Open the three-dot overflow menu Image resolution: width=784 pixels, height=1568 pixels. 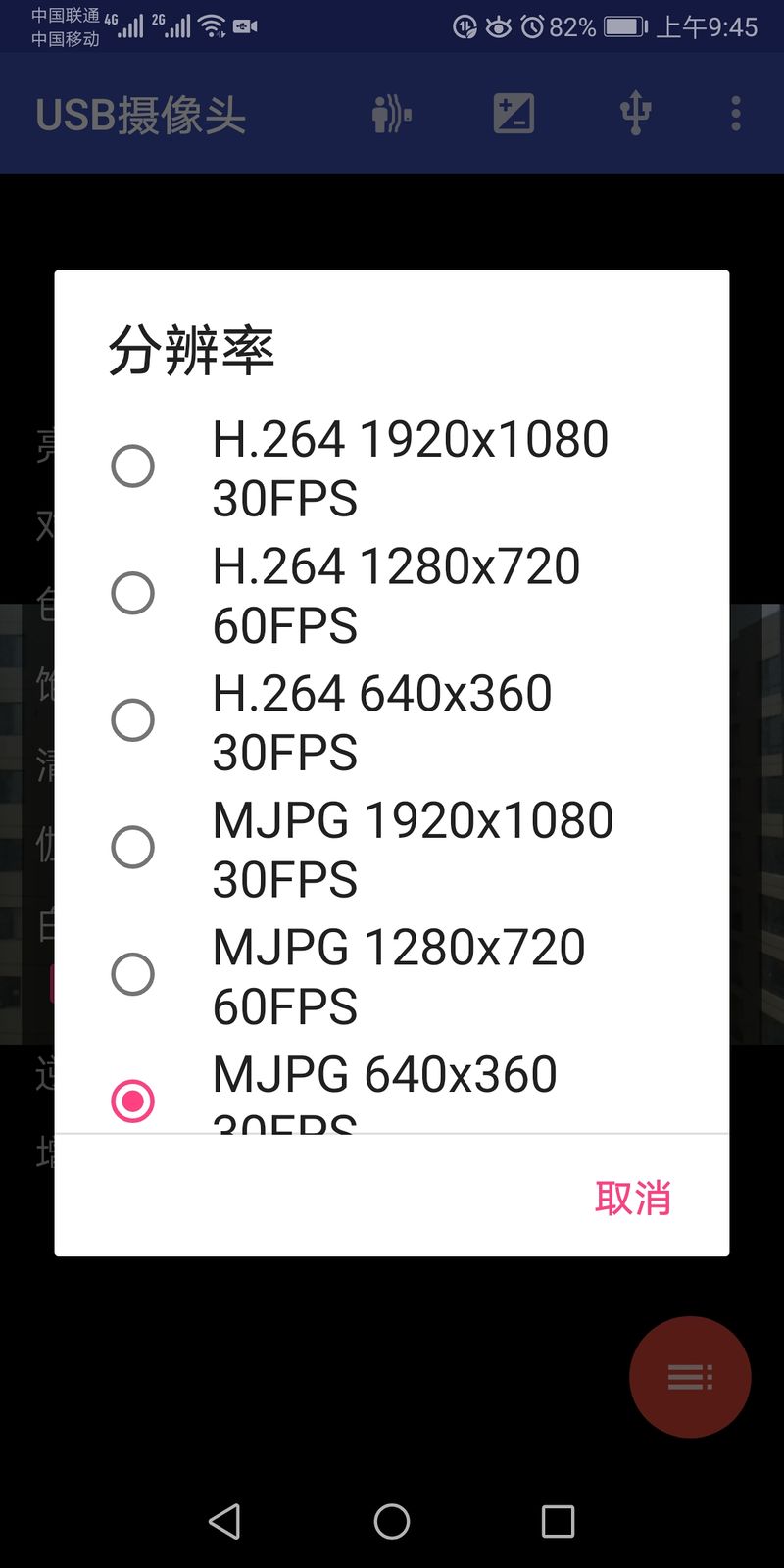[736, 114]
